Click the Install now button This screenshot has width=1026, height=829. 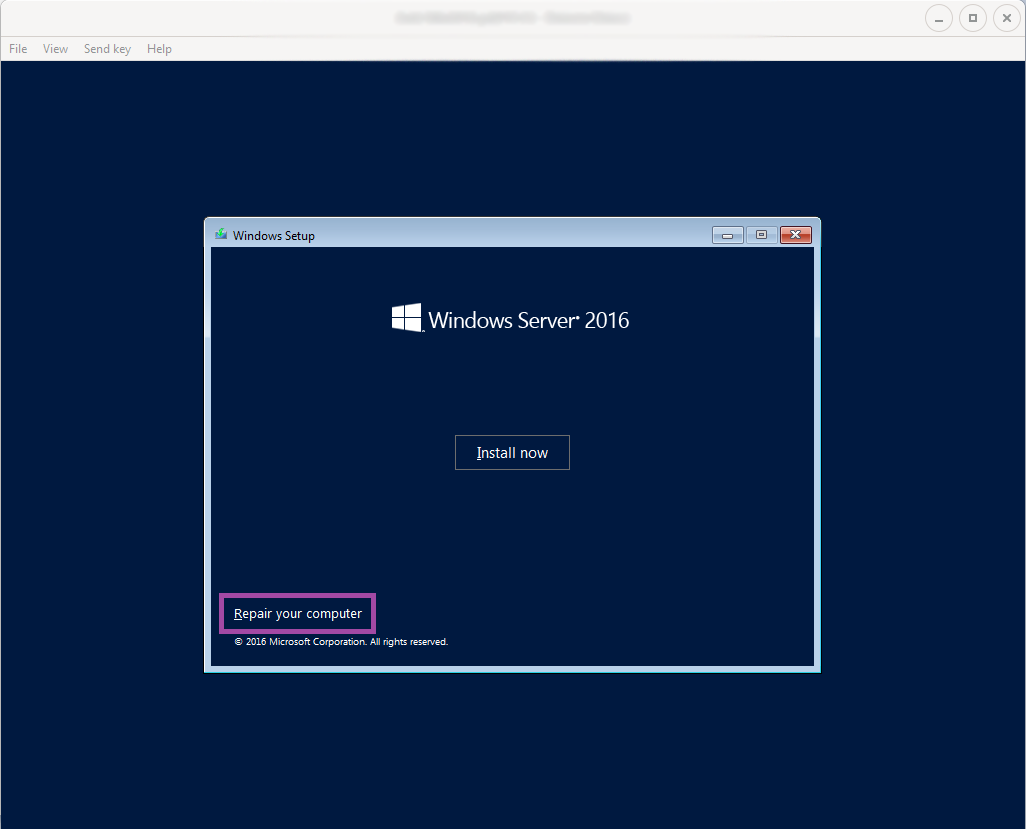point(512,453)
